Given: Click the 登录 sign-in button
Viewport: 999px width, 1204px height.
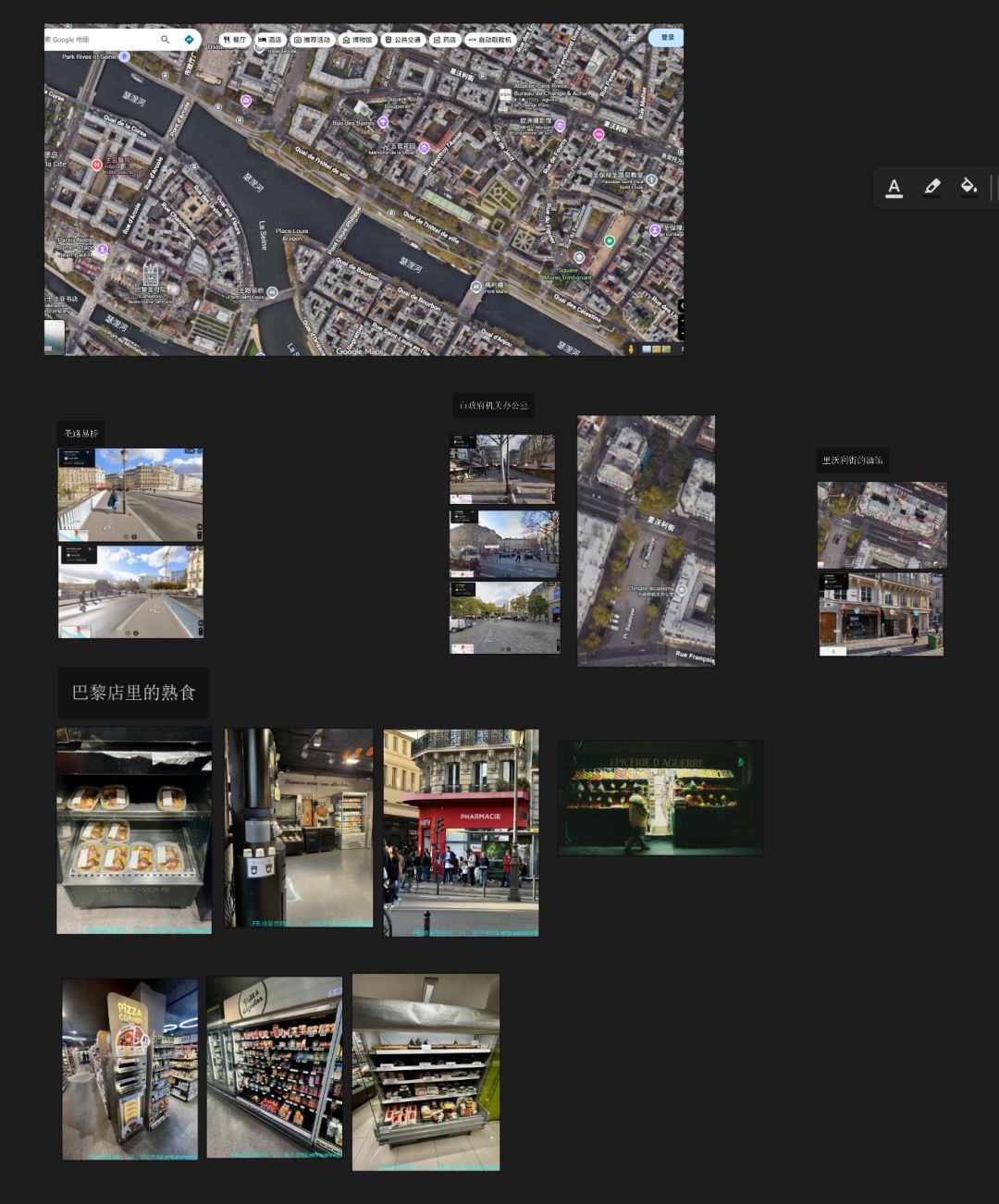Looking at the screenshot, I should (x=666, y=37).
